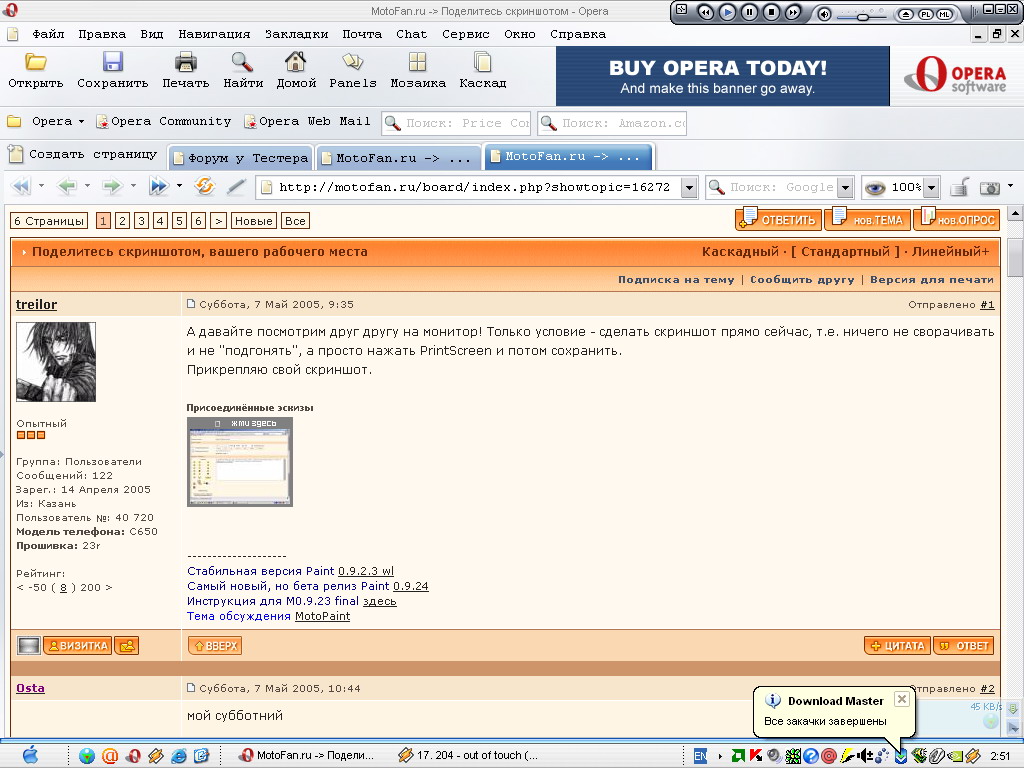Play the track in media player

click(728, 12)
